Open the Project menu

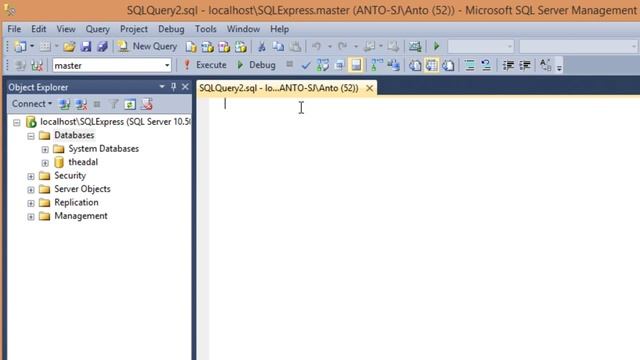point(133,29)
